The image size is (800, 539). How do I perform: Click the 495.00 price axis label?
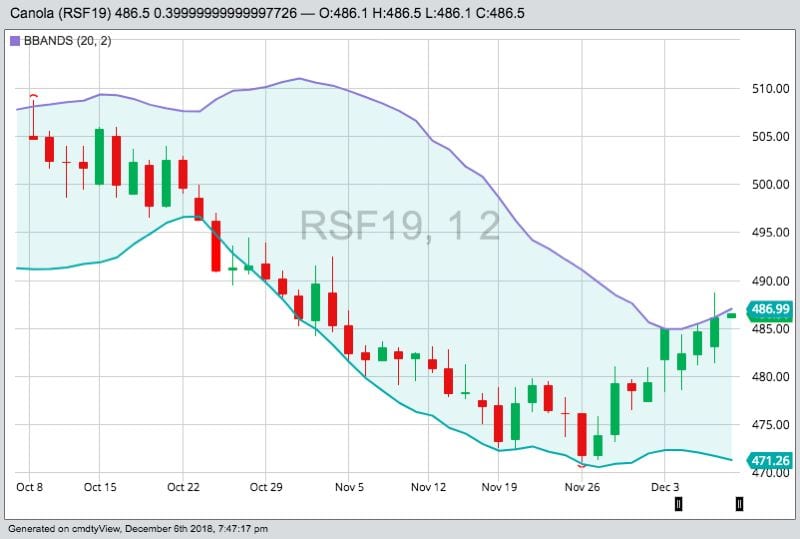coord(770,233)
